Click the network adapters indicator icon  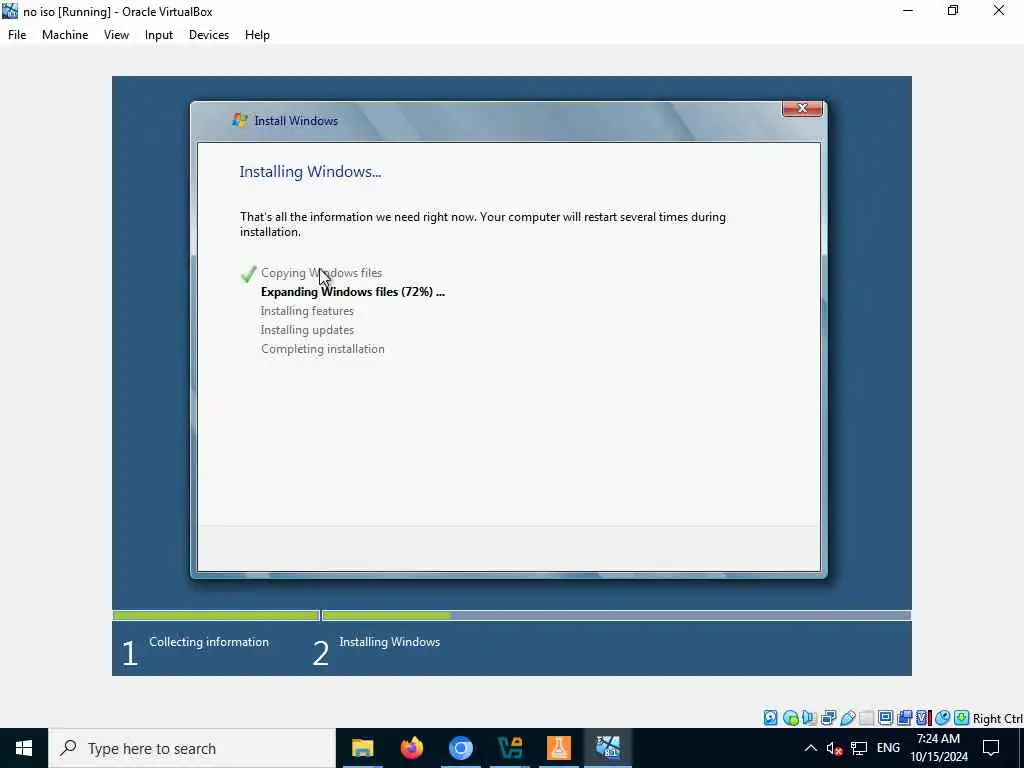coord(828,718)
